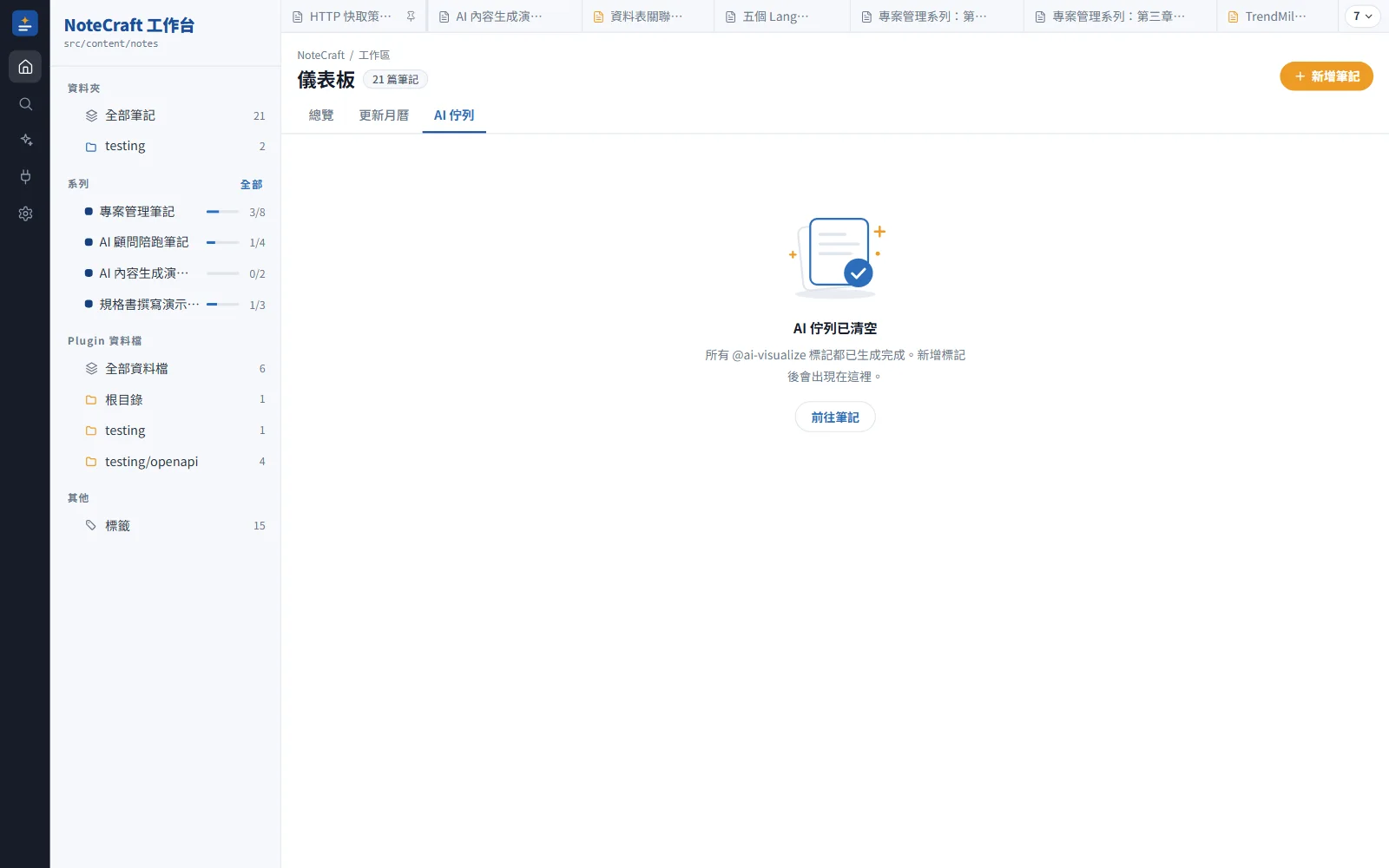Click the 新增筆記 button
The image size is (1389, 868).
click(x=1326, y=76)
